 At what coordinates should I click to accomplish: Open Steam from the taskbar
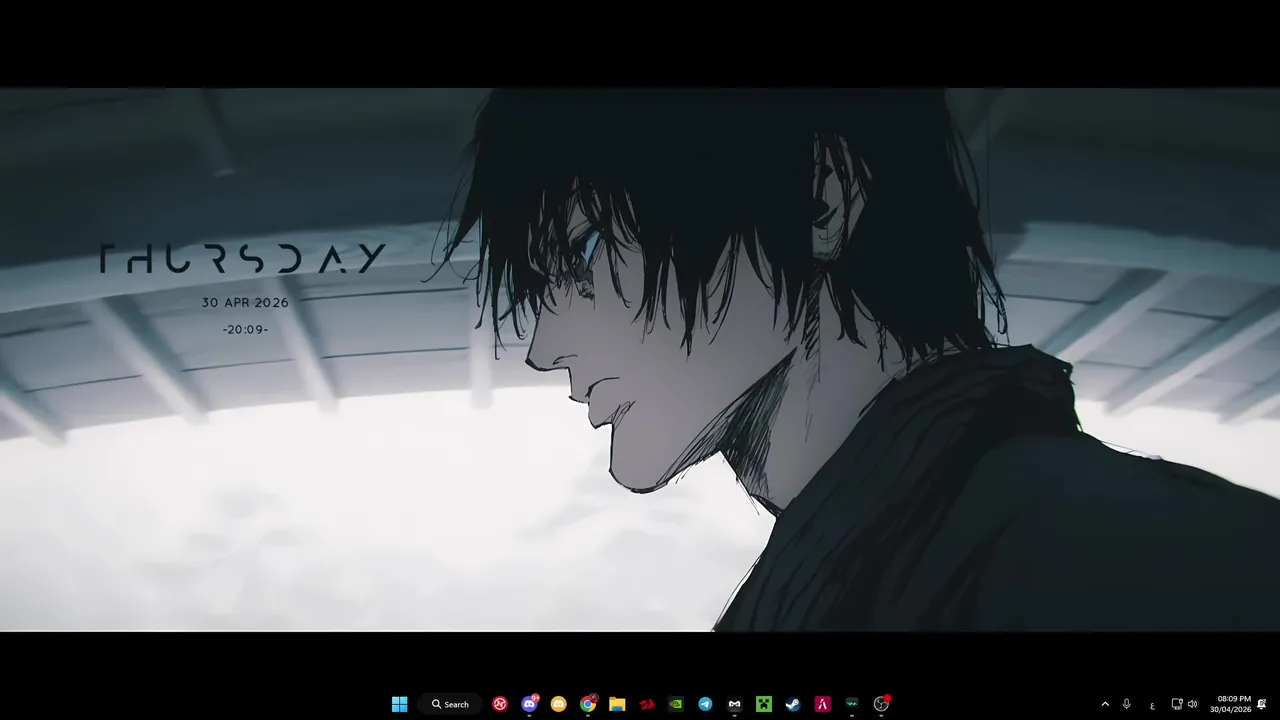coord(793,704)
